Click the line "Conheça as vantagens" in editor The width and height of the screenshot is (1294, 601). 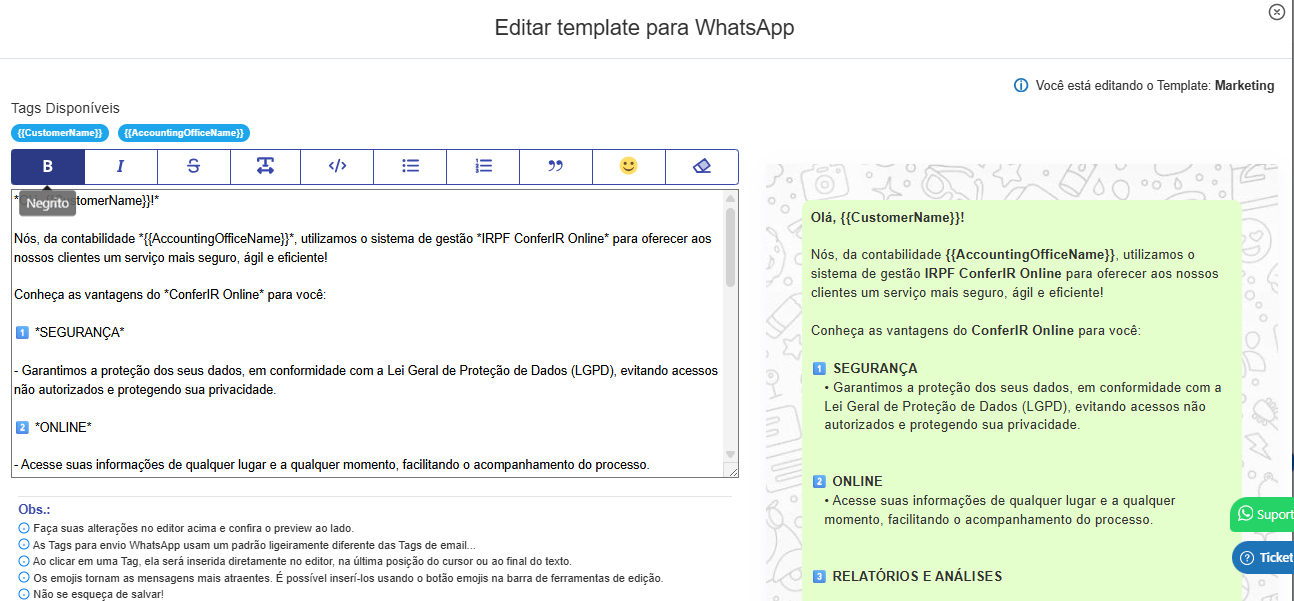[x=170, y=294]
